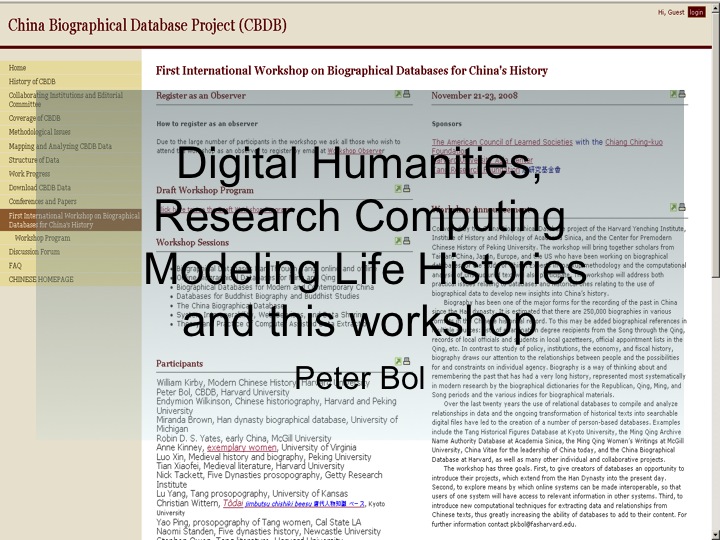Click 'Hi, Guest' greeting text
The image size is (720, 540).
tap(671, 12)
